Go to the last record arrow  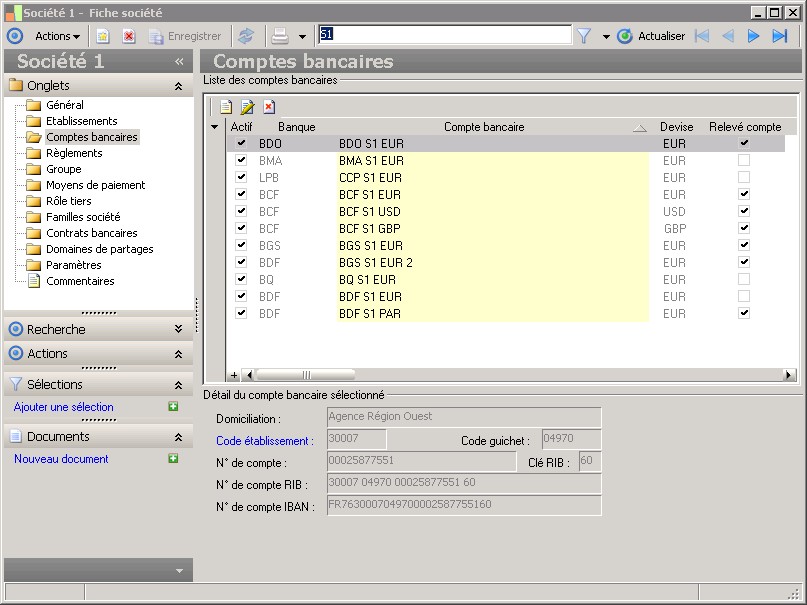780,36
